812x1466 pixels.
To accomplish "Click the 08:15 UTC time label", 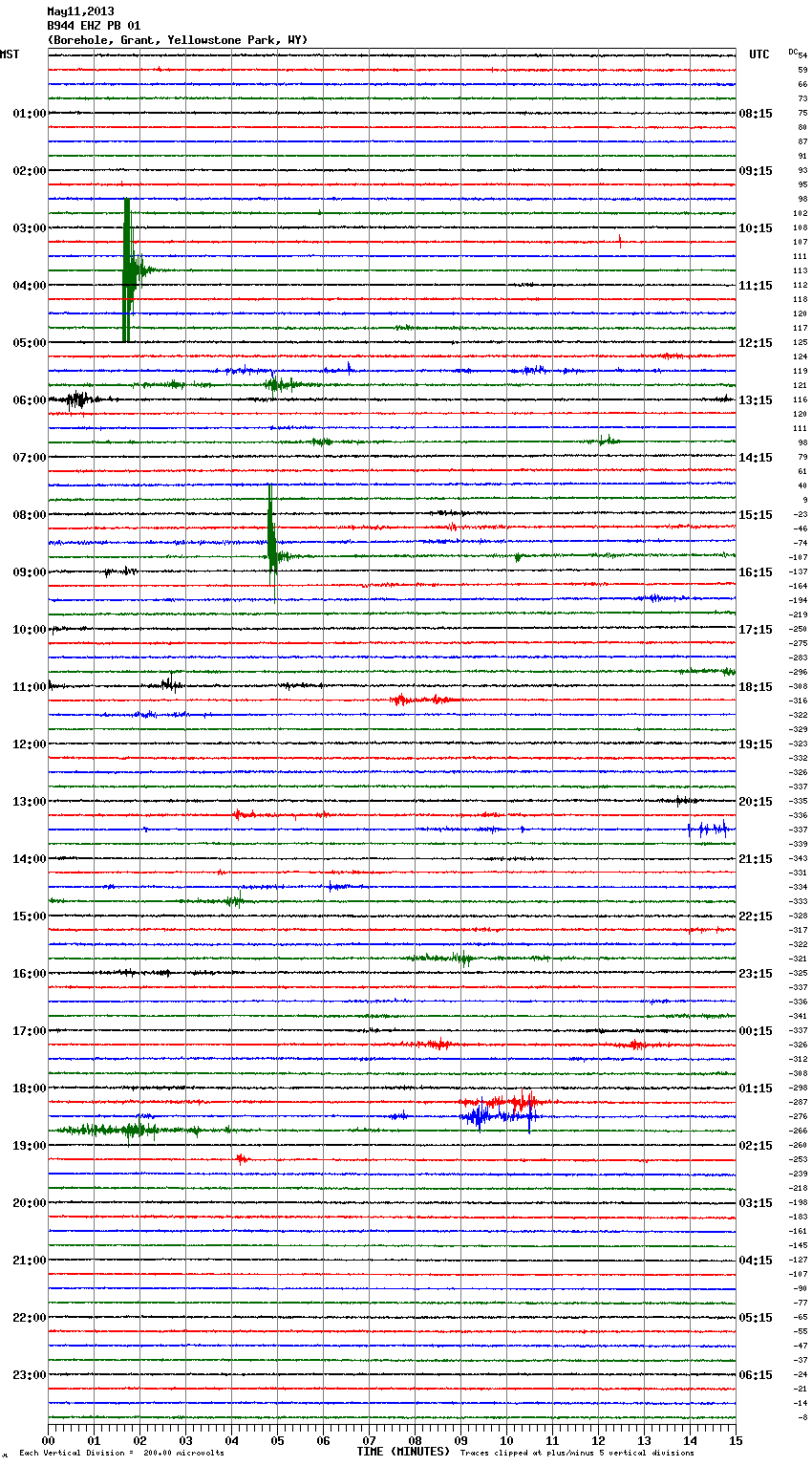I will (x=756, y=114).
